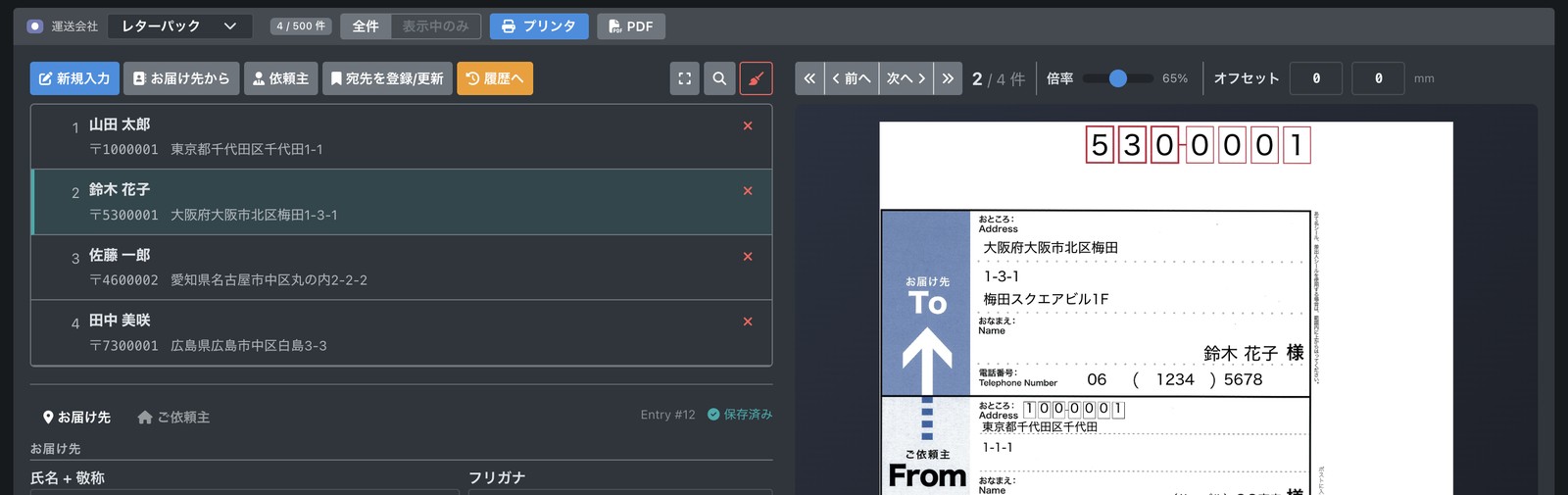Delete 鈴木 花子 entry with red X
This screenshot has height=495, width=1568.
coord(748,191)
